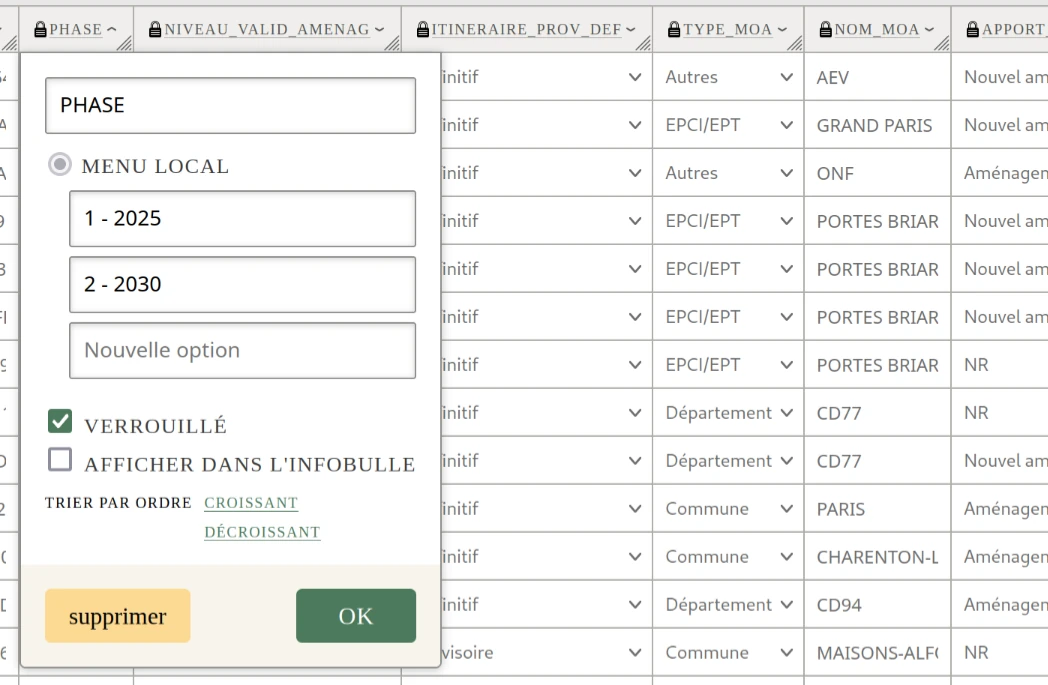Sort by Décroissant order
The height and width of the screenshot is (685, 1048).
[262, 533]
